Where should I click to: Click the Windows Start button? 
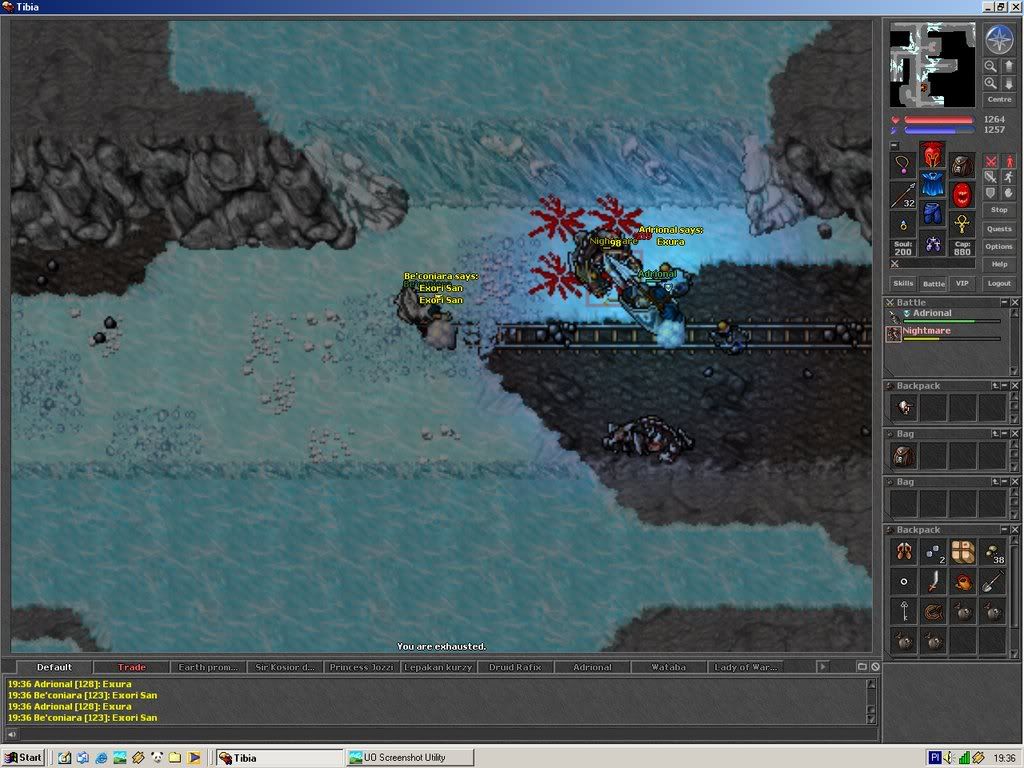(23, 758)
